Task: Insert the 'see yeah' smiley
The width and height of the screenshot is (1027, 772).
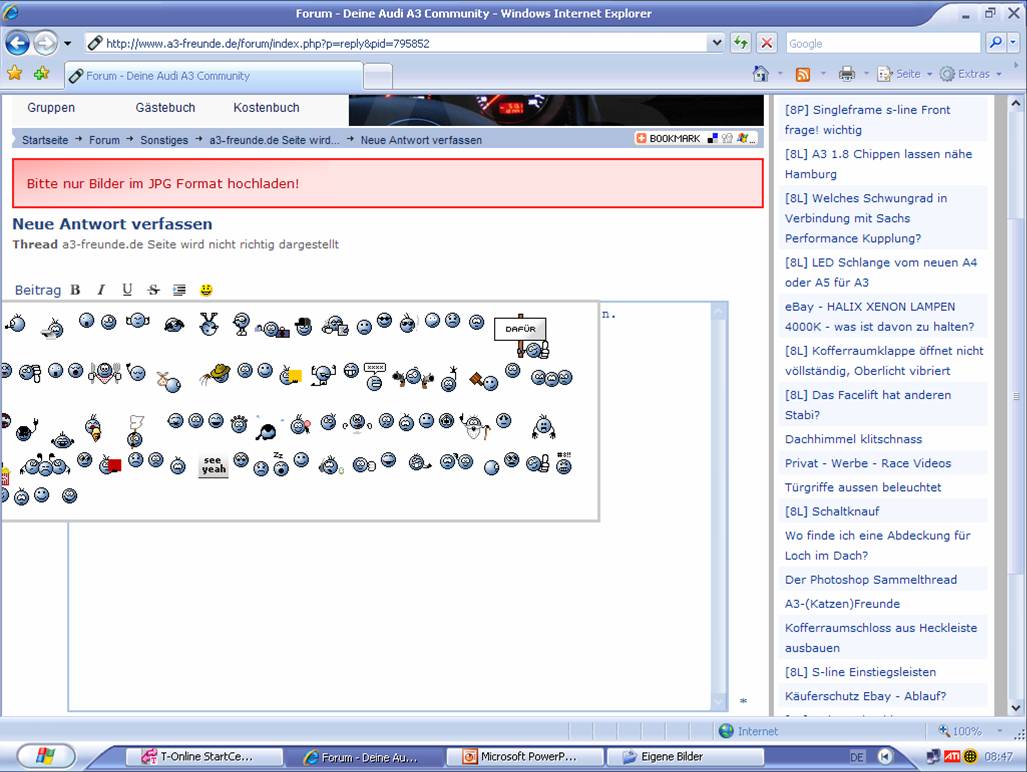Action: coord(214,465)
